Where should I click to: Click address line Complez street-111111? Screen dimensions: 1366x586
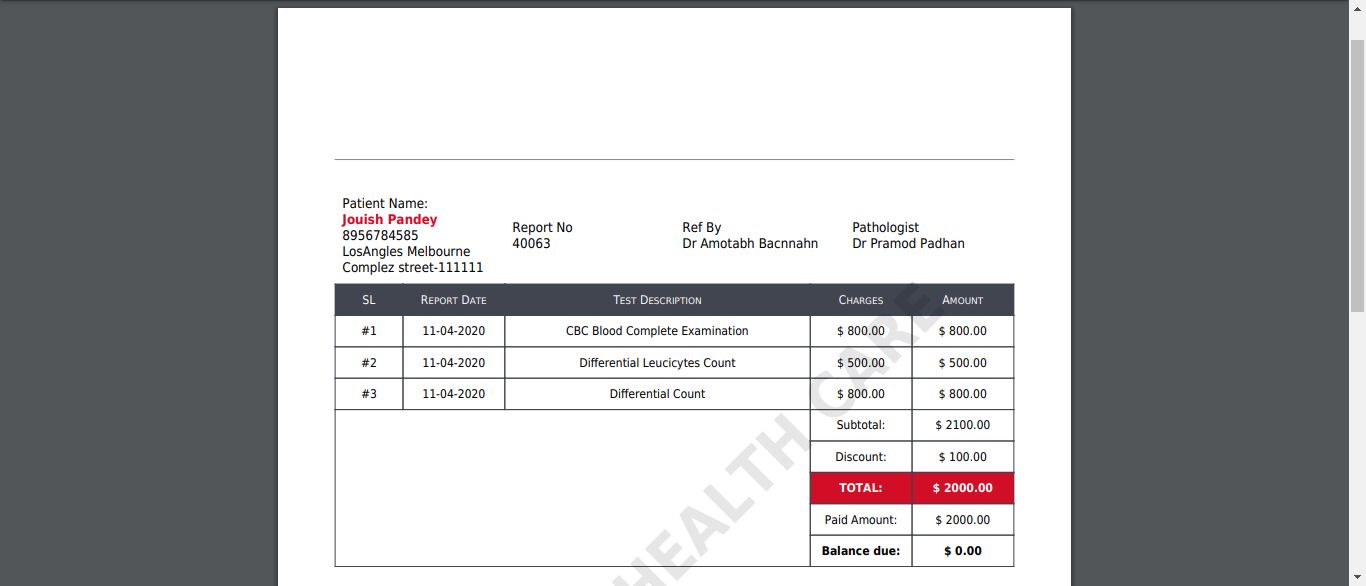click(412, 268)
